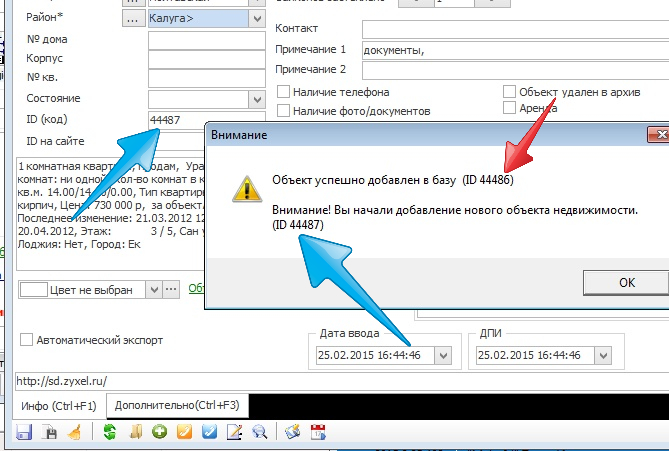Switch to the Дополнительно (Ctrl+F3) tab
The width and height of the screenshot is (669, 451).
[x=178, y=405]
